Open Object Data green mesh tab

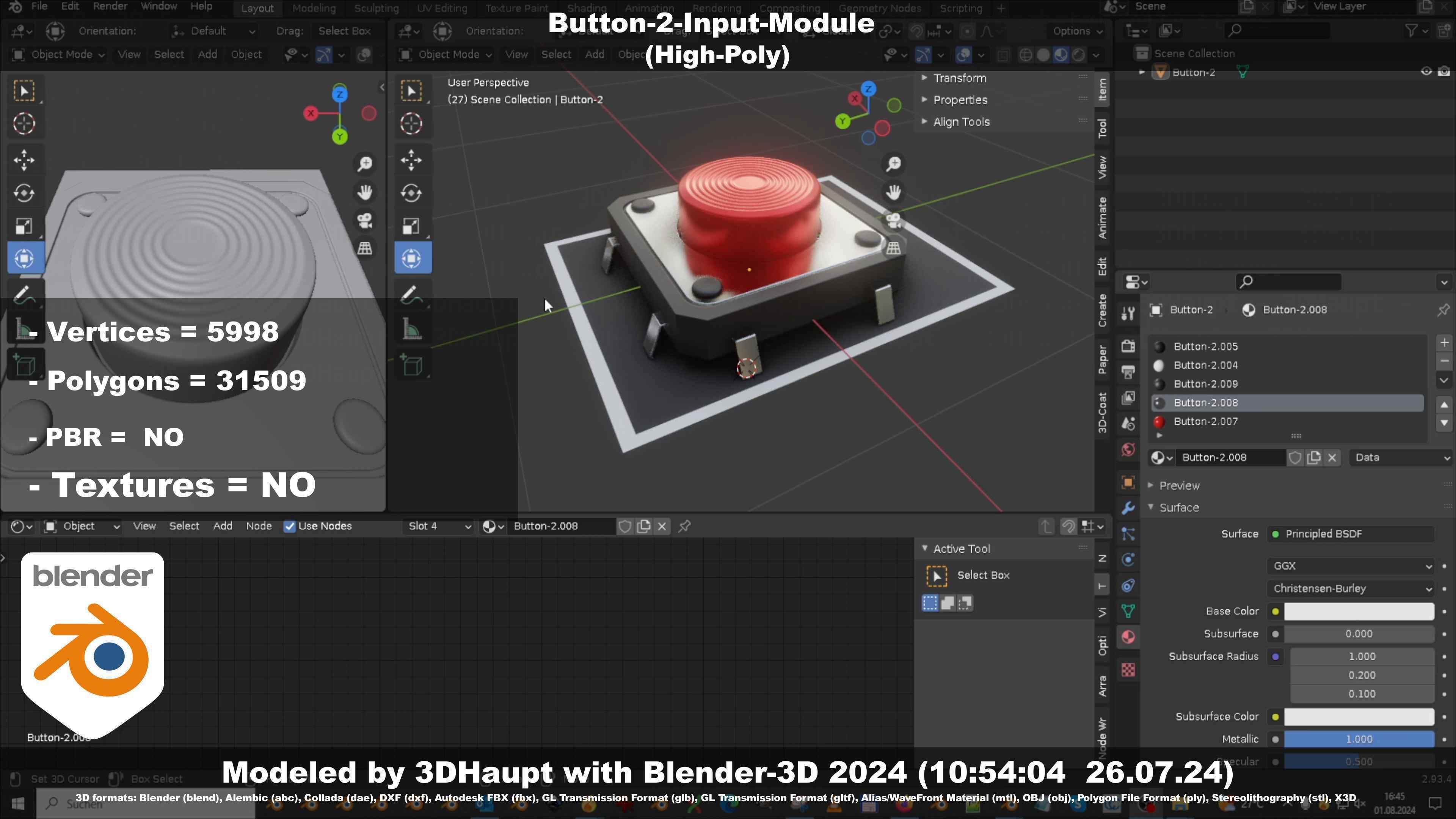click(x=1128, y=611)
